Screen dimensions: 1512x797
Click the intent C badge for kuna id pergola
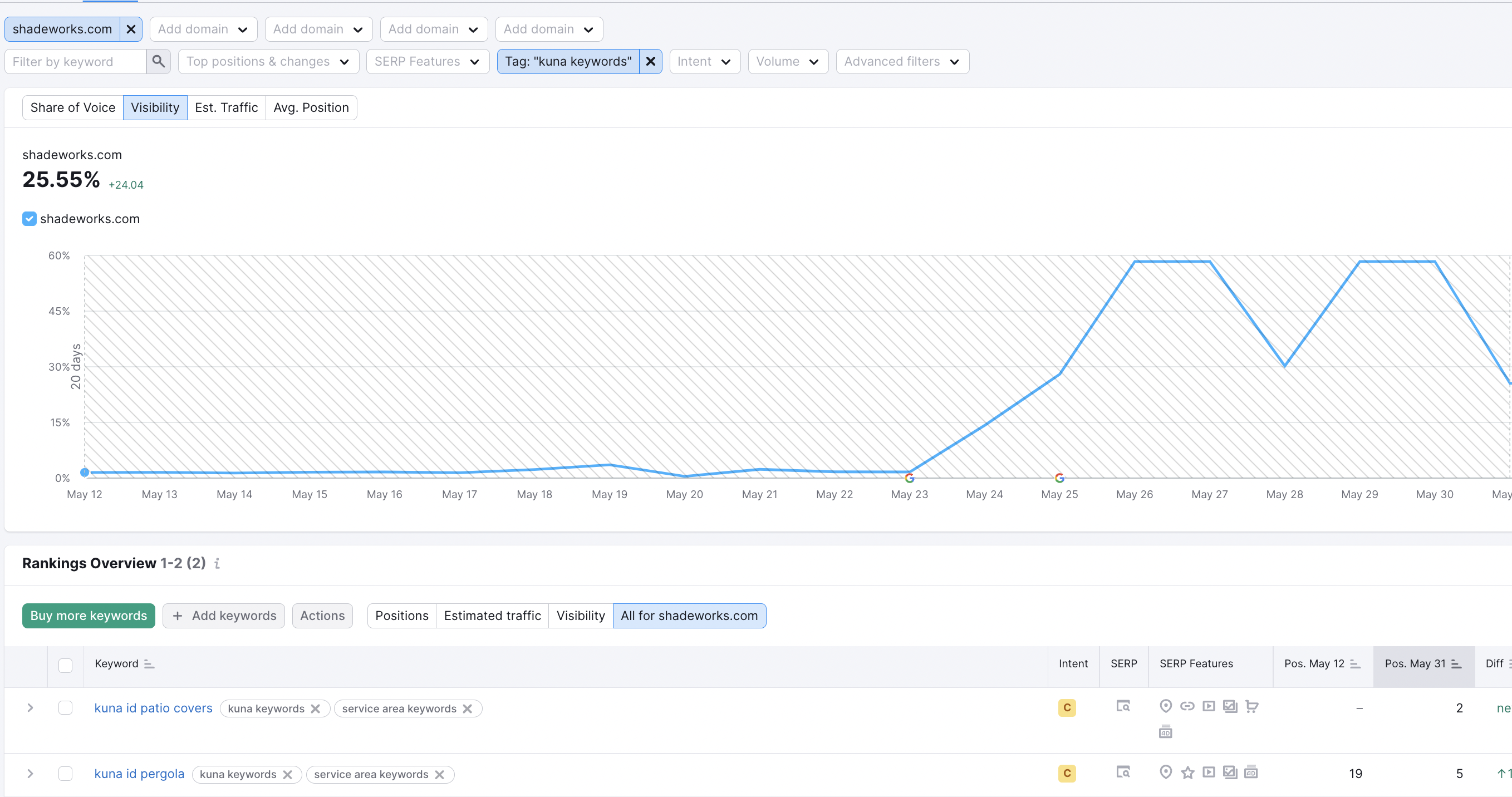(1067, 774)
